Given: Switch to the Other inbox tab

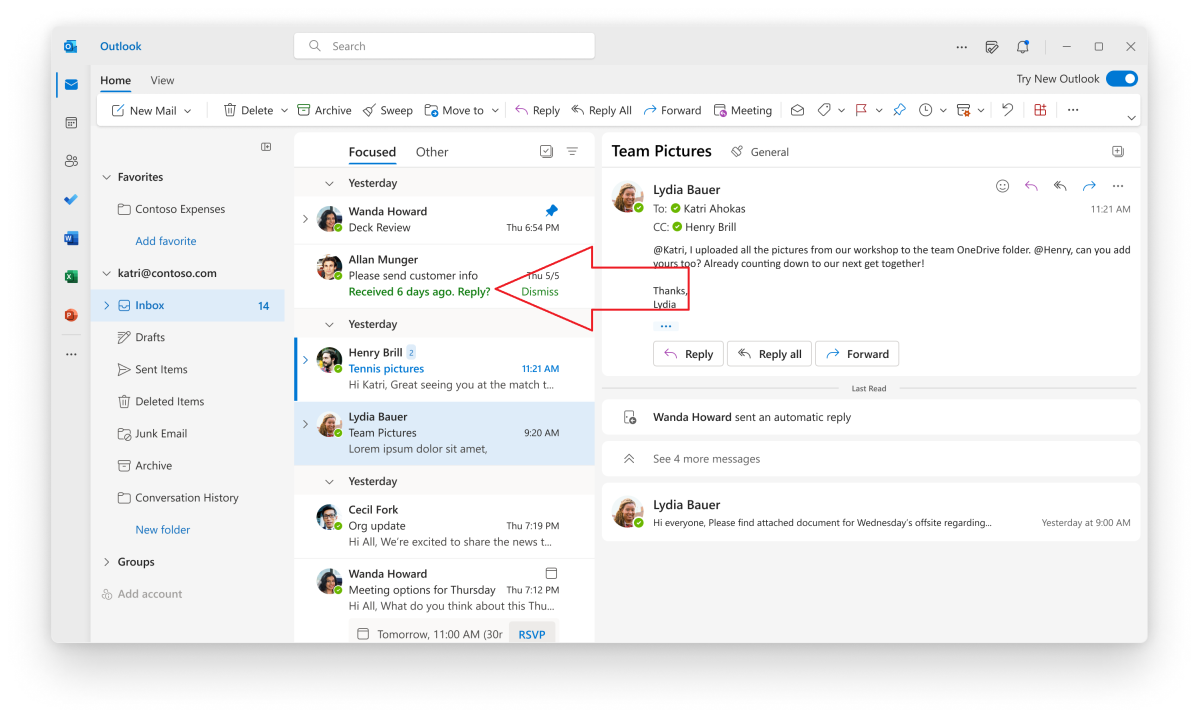Looking at the screenshot, I should [432, 152].
